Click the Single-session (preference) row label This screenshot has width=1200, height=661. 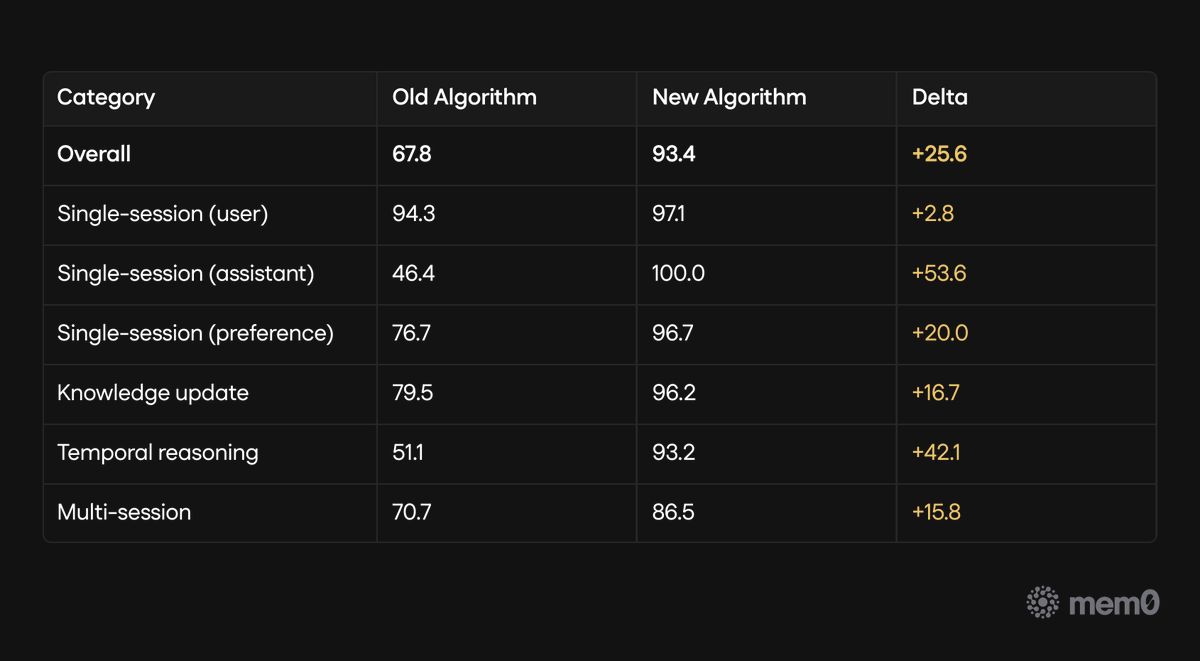(x=195, y=333)
